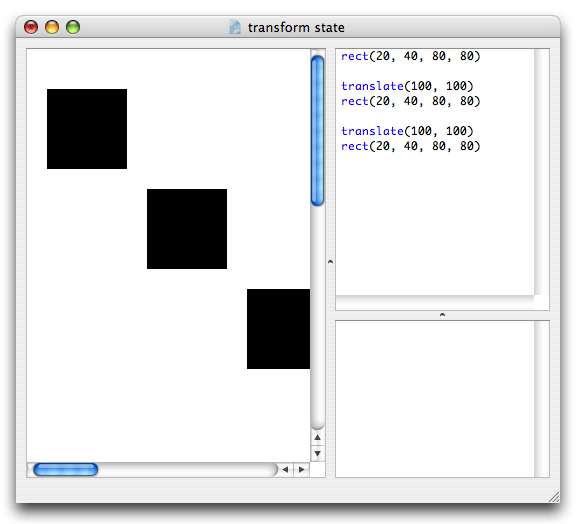This screenshot has height=524, width=581.
Task: Click the first rect(20, 40, 80, 80) line
Action: (411, 56)
